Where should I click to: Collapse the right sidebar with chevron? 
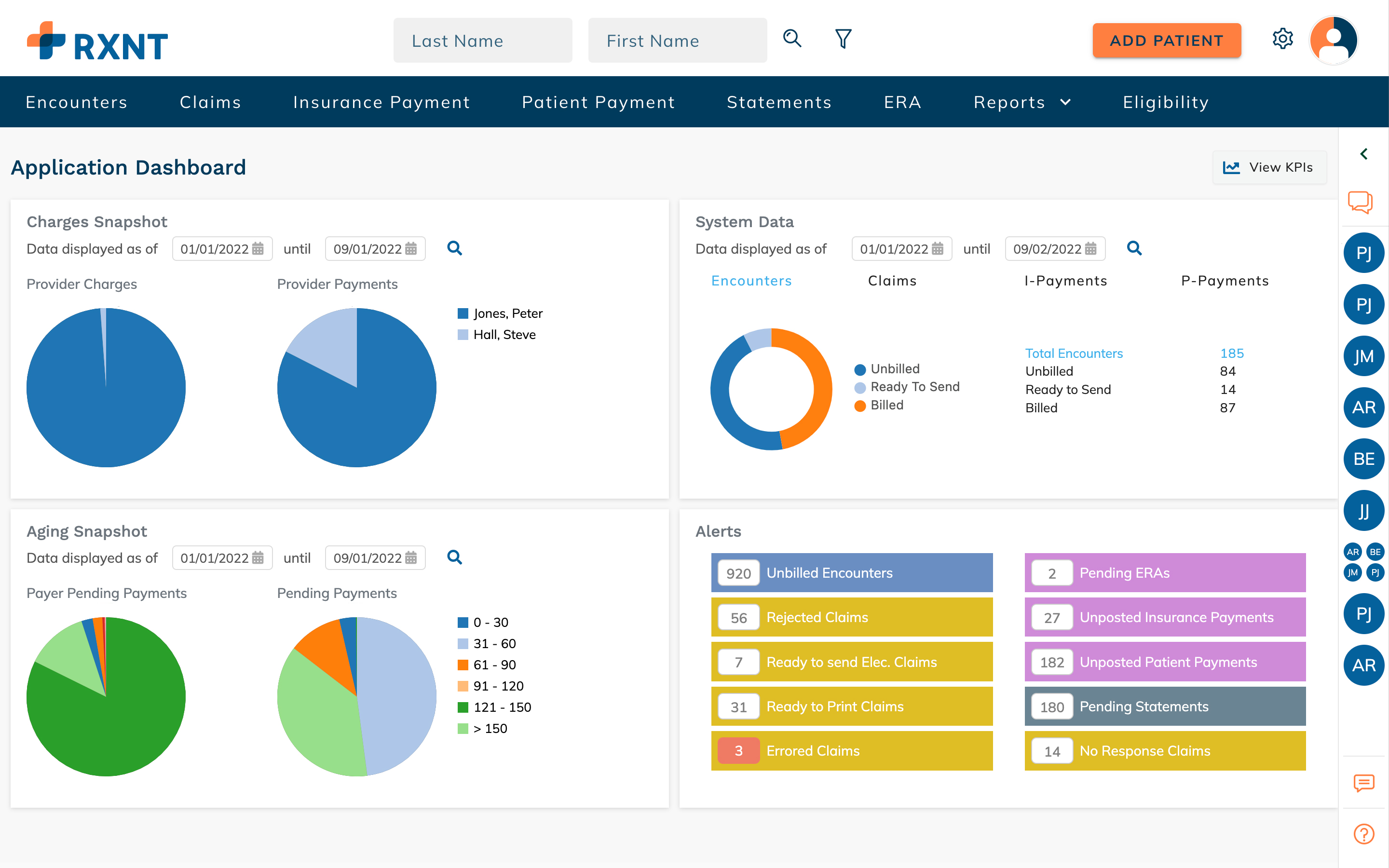tap(1364, 154)
